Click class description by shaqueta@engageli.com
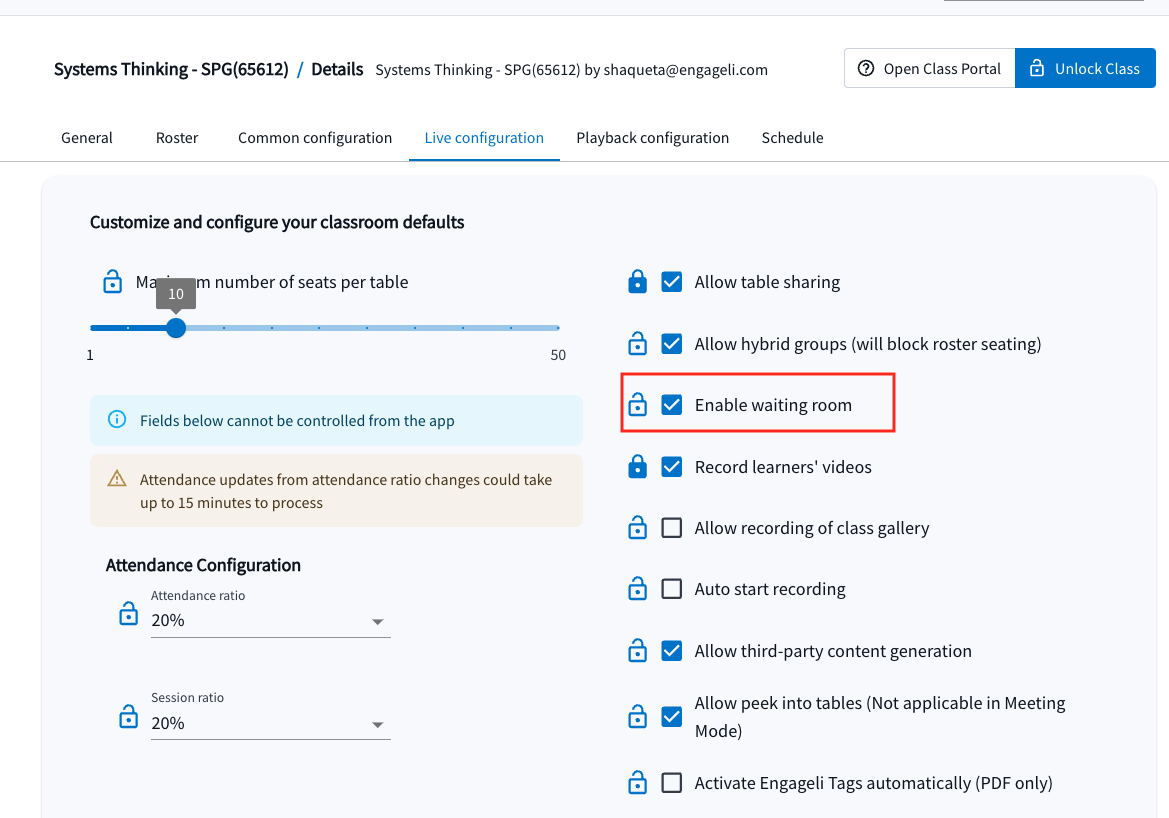1169x818 pixels. coord(571,69)
